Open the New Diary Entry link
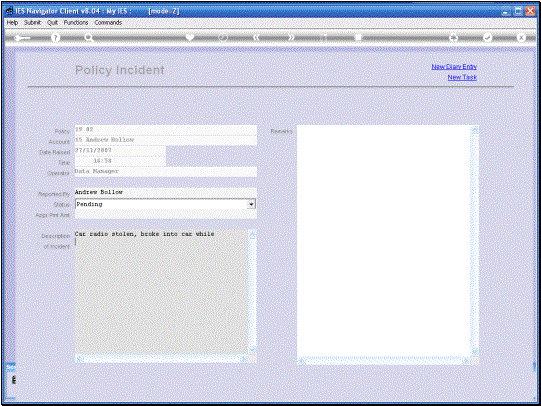 [454, 67]
